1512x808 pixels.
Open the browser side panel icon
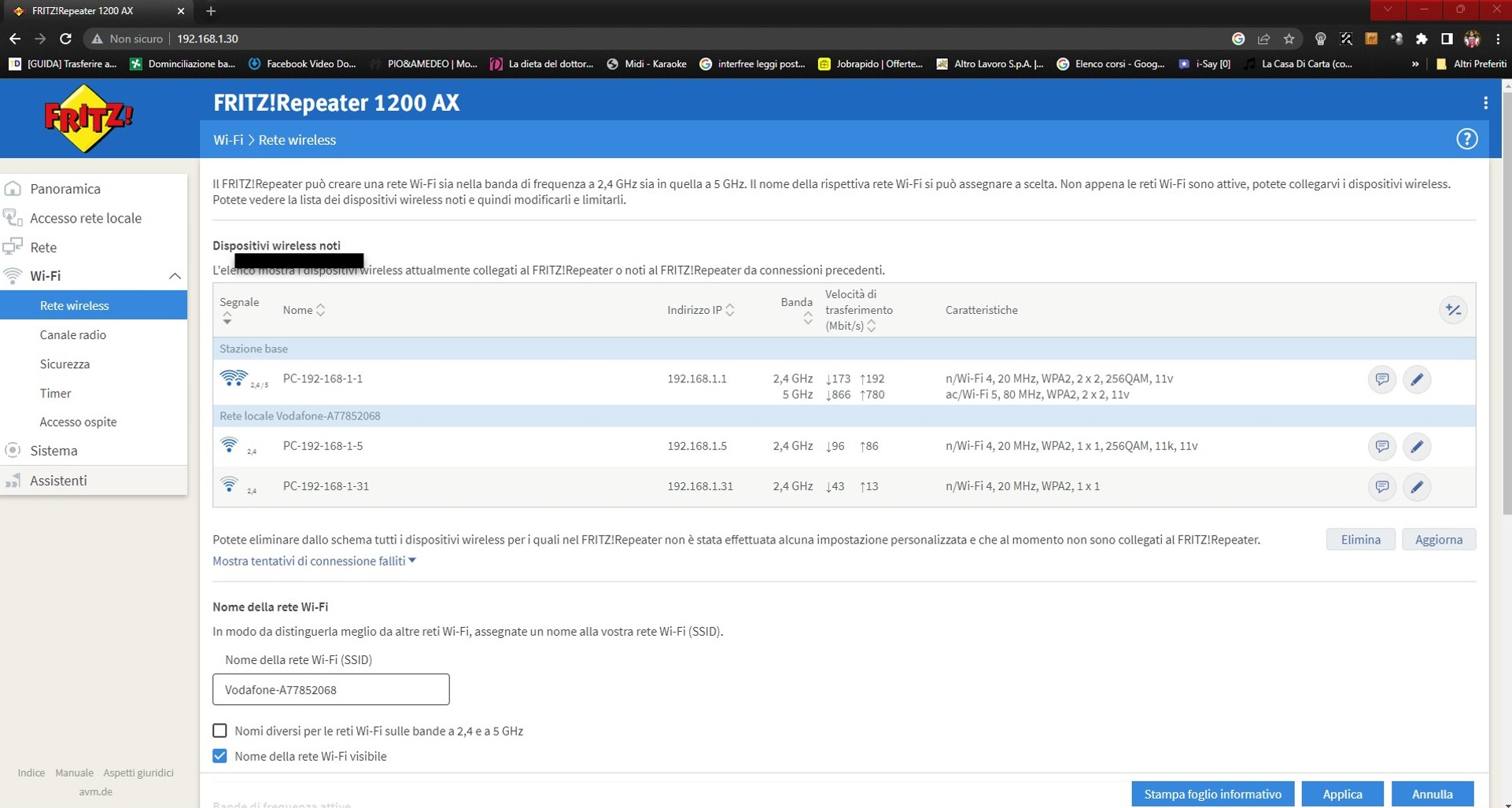coord(1447,39)
